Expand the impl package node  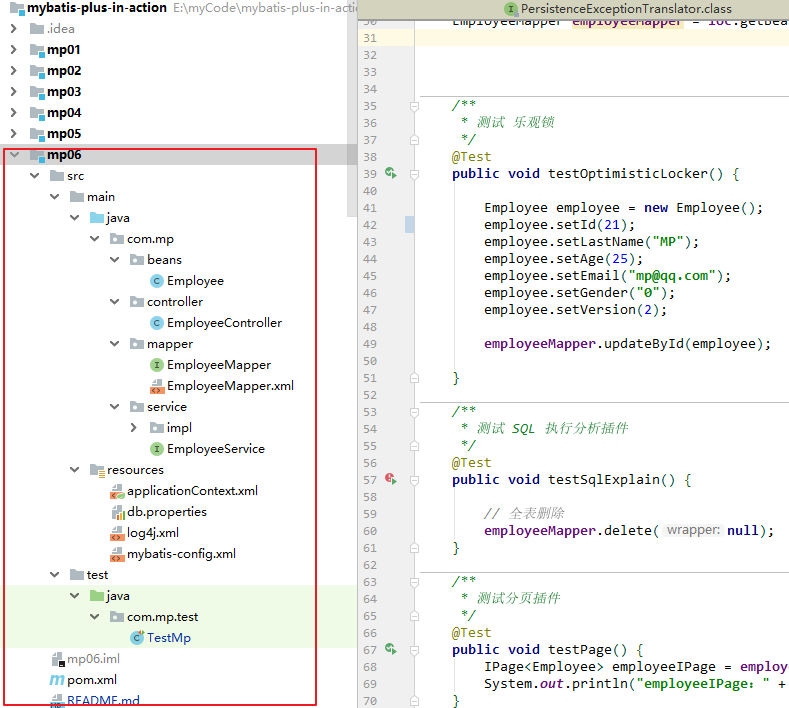click(x=135, y=428)
